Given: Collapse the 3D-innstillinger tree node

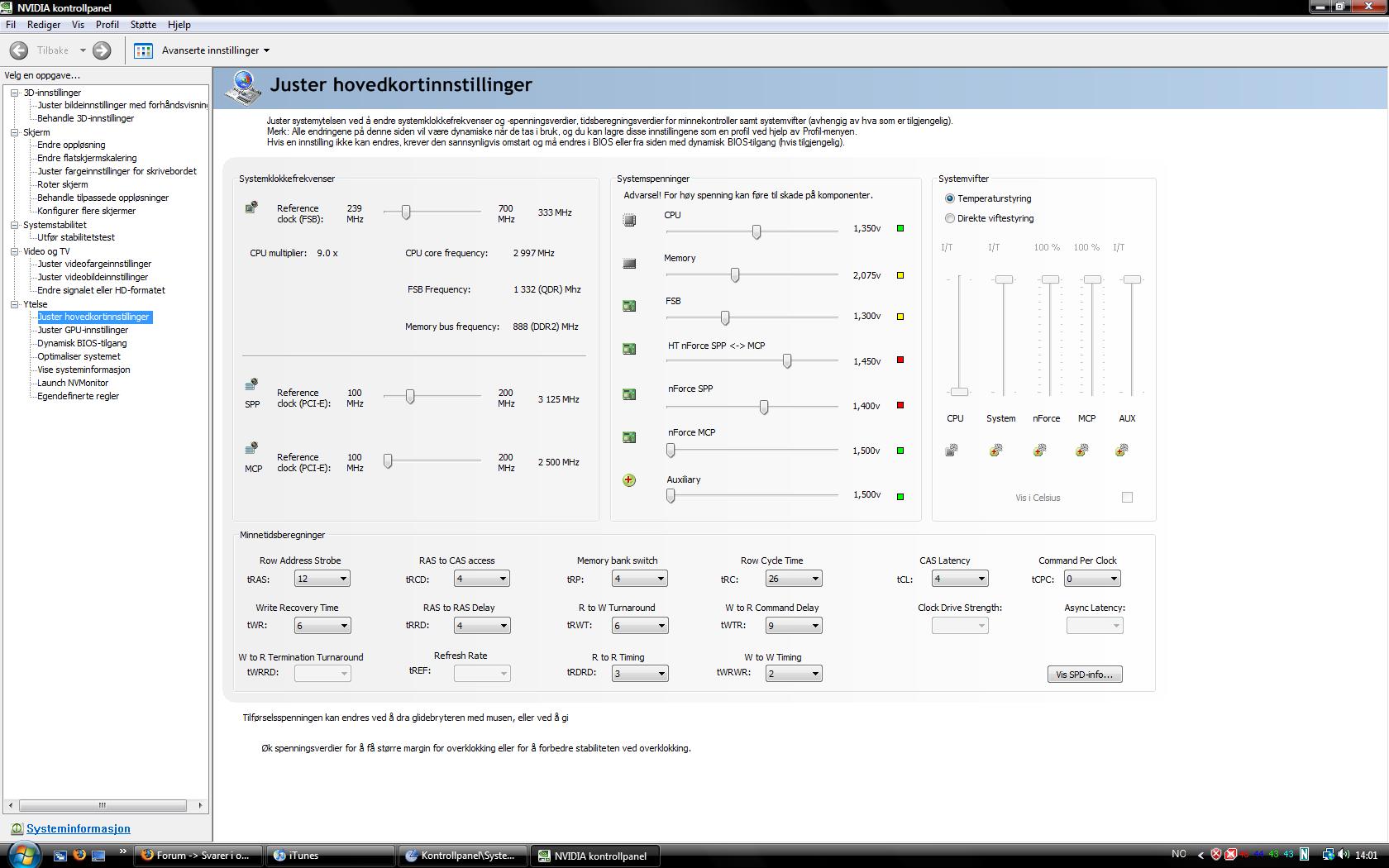Looking at the screenshot, I should [x=14, y=93].
